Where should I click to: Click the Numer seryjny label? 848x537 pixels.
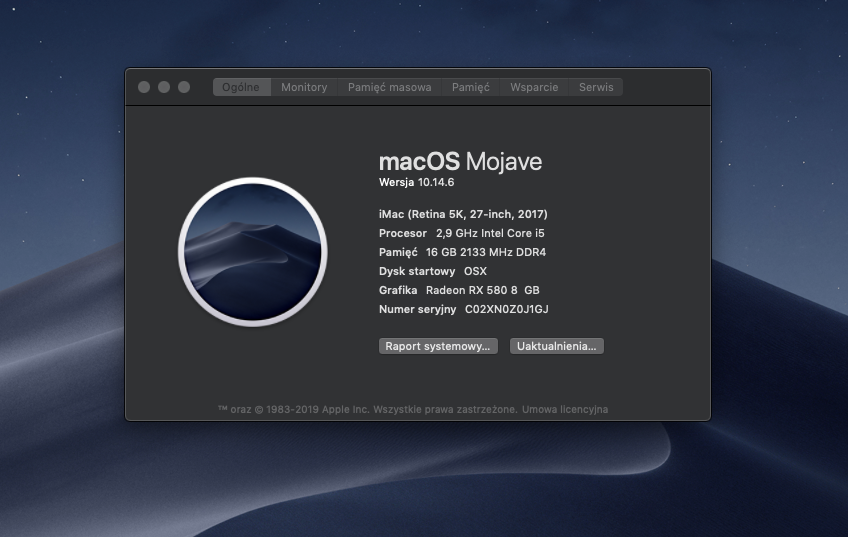418,309
